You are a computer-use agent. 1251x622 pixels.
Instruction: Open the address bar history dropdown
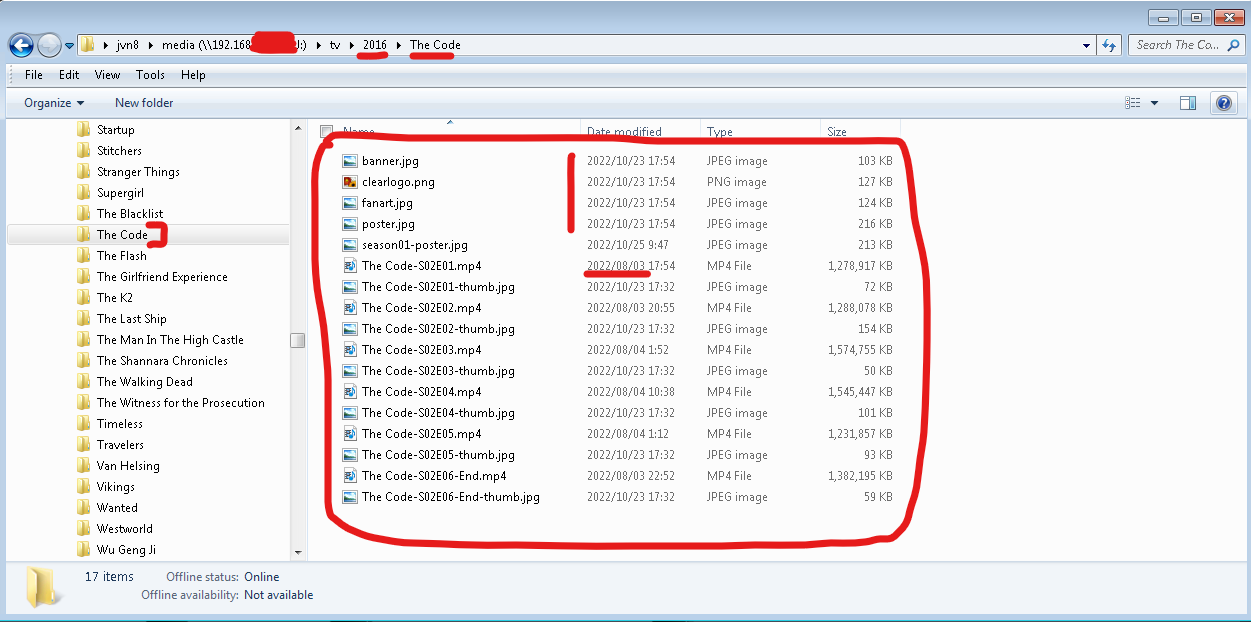(1087, 45)
